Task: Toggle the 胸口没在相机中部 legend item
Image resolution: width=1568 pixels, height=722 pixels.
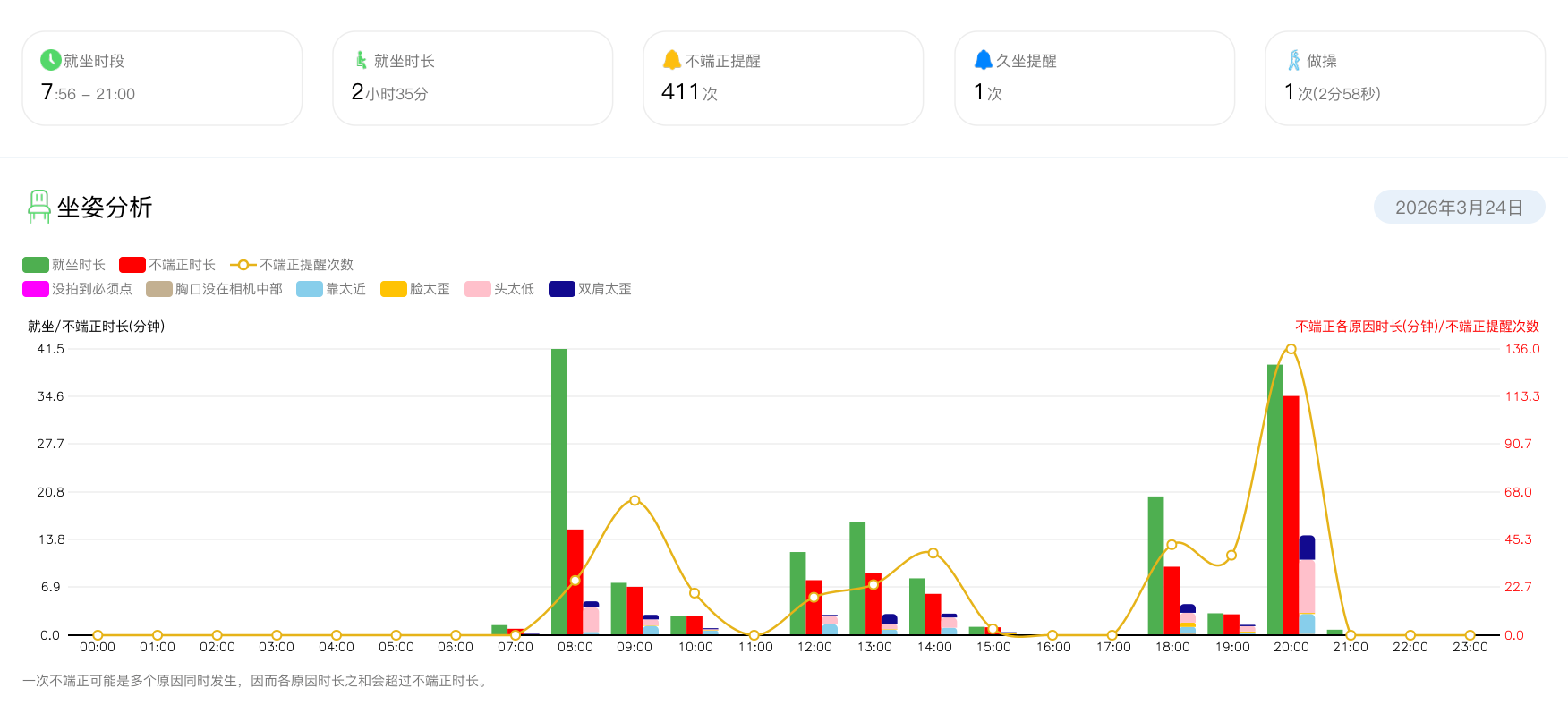Action: pyautogui.click(x=159, y=289)
